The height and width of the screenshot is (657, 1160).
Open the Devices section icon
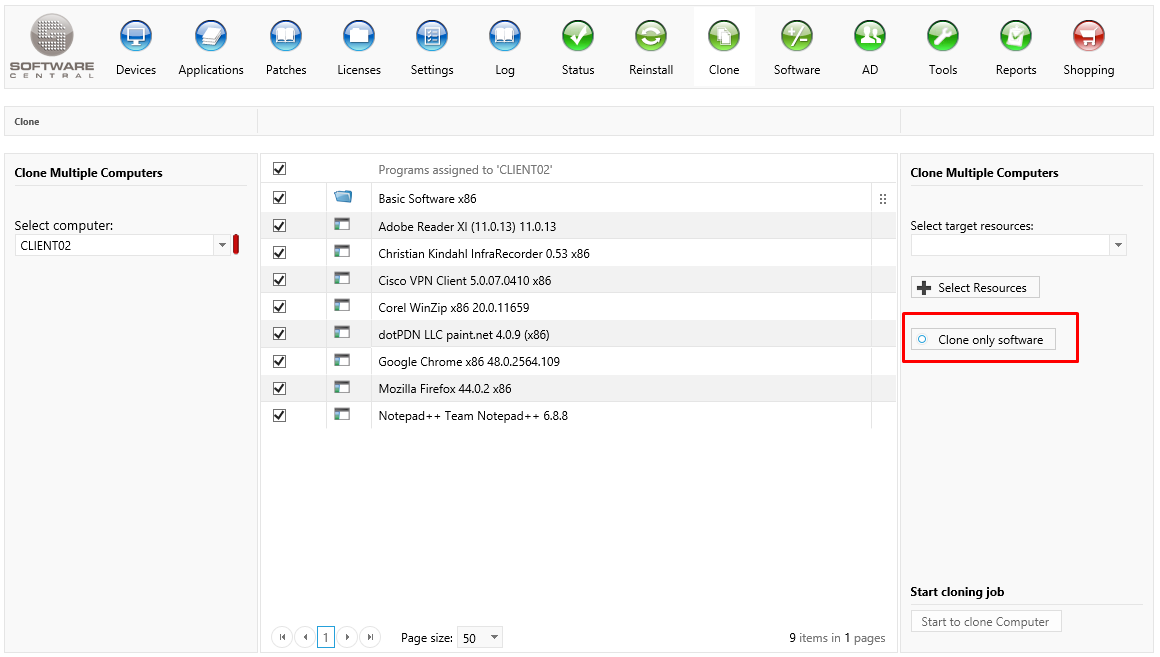(x=136, y=37)
